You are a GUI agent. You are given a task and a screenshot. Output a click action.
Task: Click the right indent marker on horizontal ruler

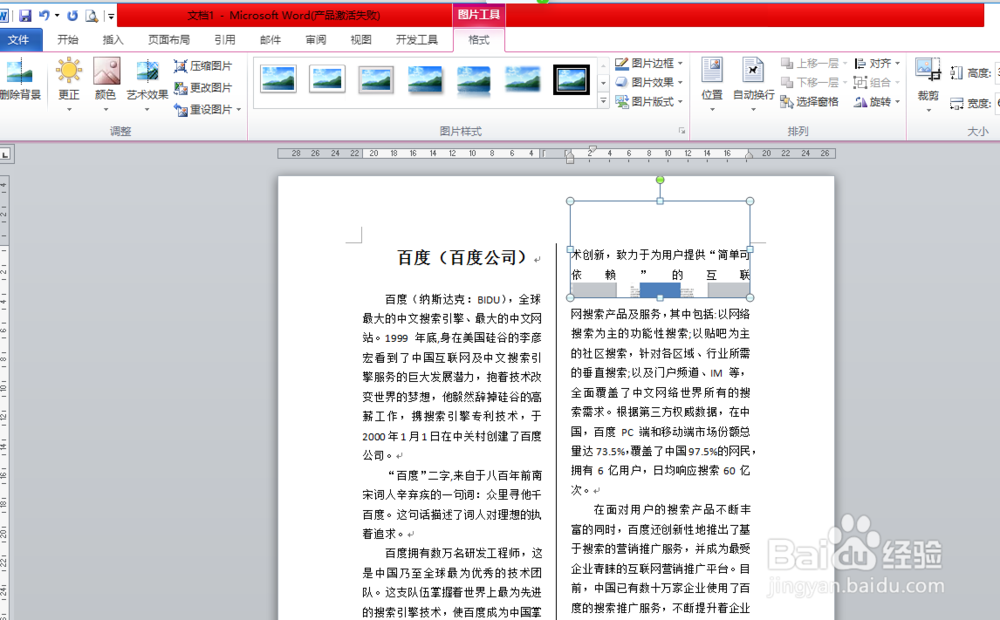[749, 155]
